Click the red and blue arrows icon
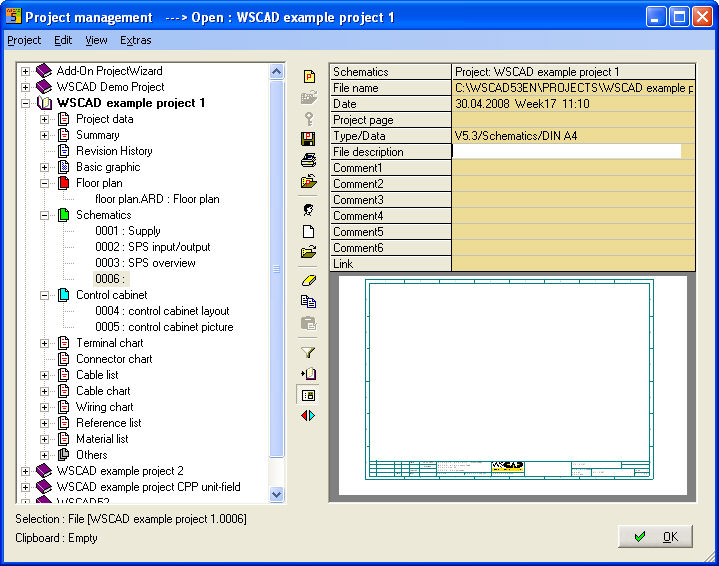The height and width of the screenshot is (566, 719). coord(308,416)
